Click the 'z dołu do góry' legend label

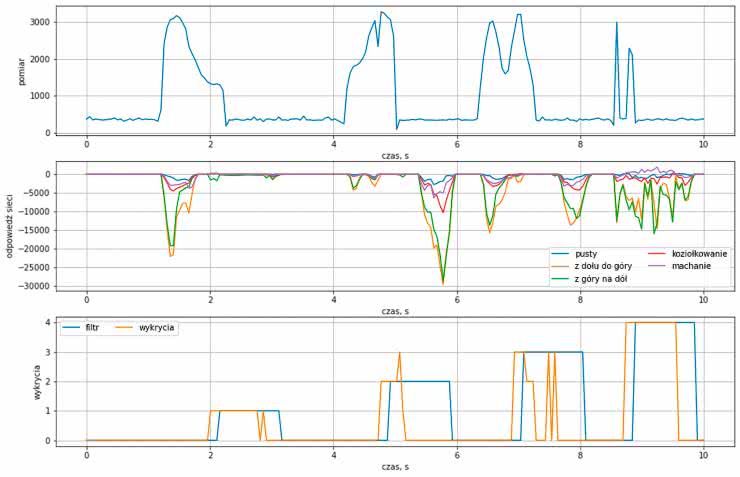coord(606,266)
